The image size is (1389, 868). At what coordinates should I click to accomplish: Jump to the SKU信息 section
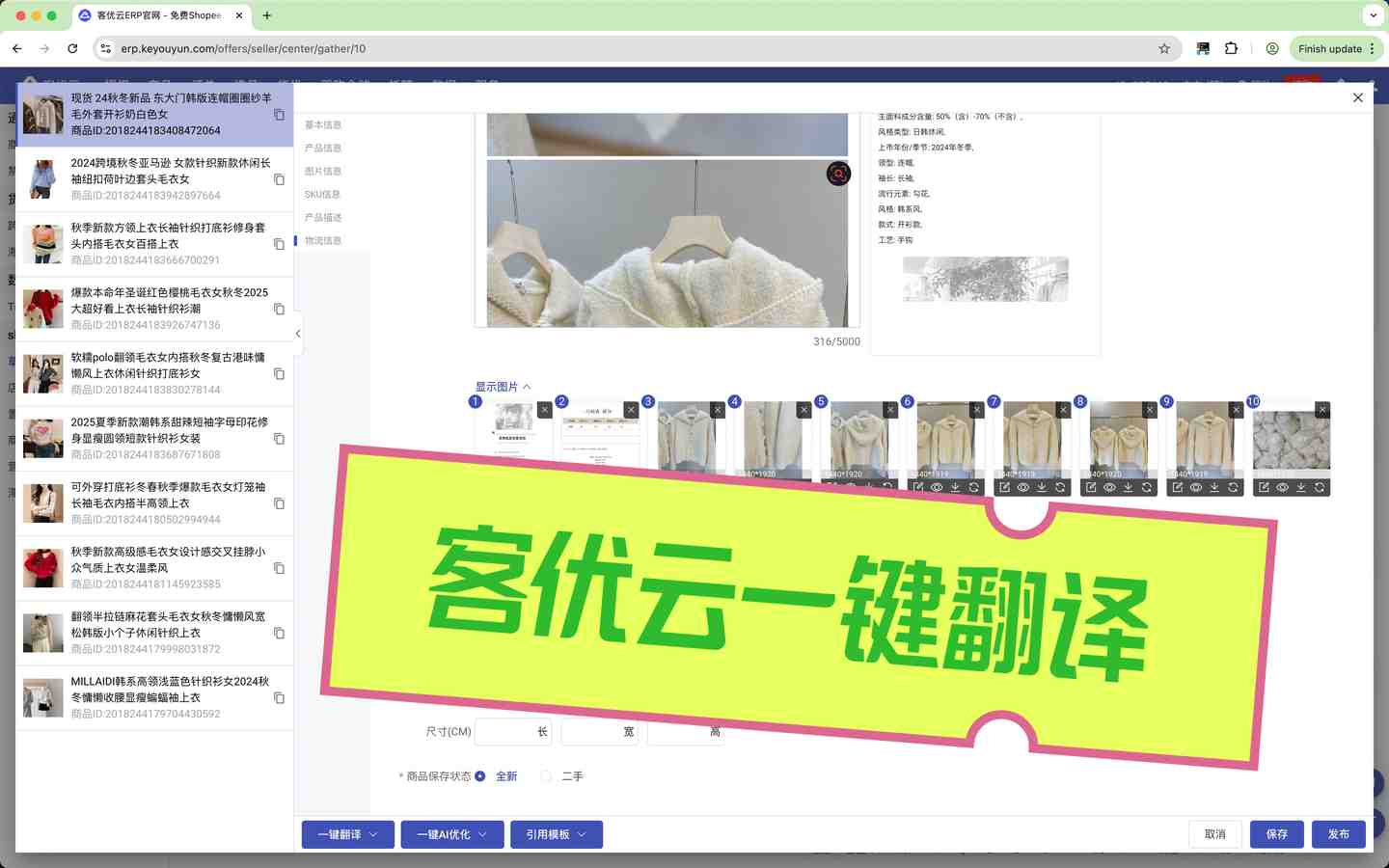click(322, 195)
